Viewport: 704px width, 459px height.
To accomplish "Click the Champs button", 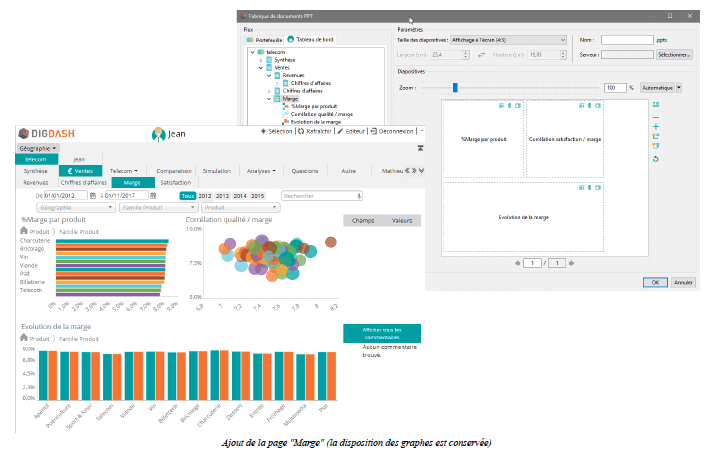I will (x=363, y=221).
